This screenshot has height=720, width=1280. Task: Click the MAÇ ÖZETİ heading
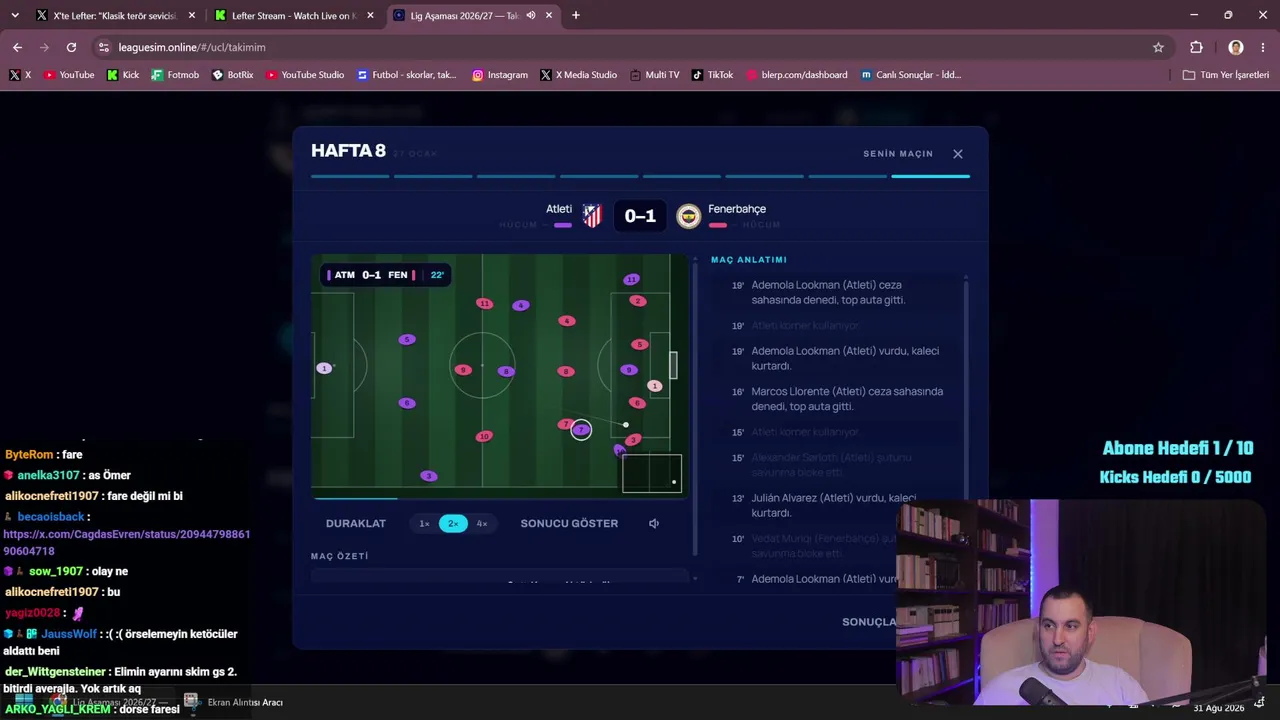tap(340, 556)
